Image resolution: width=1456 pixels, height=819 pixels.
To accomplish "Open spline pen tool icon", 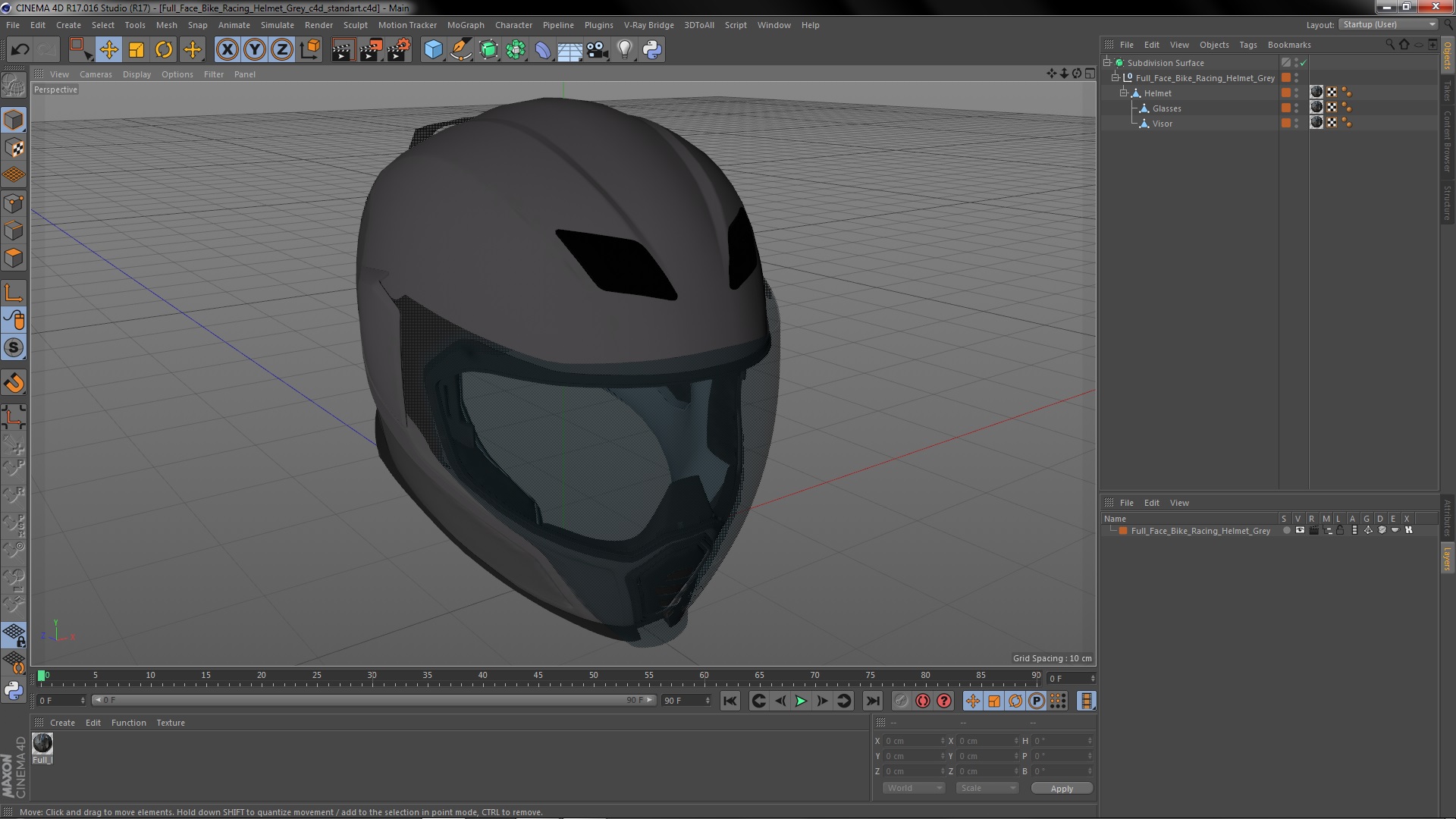I will [x=461, y=50].
